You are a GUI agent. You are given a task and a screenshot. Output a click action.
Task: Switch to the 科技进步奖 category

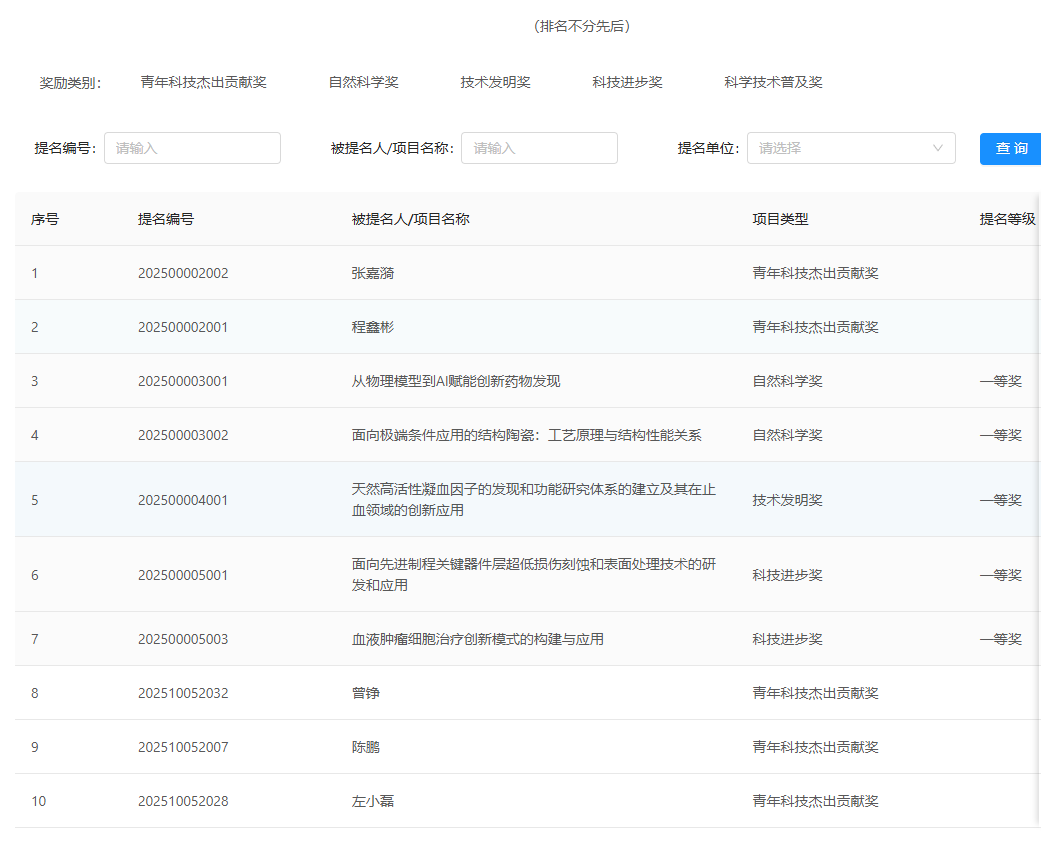coord(627,83)
